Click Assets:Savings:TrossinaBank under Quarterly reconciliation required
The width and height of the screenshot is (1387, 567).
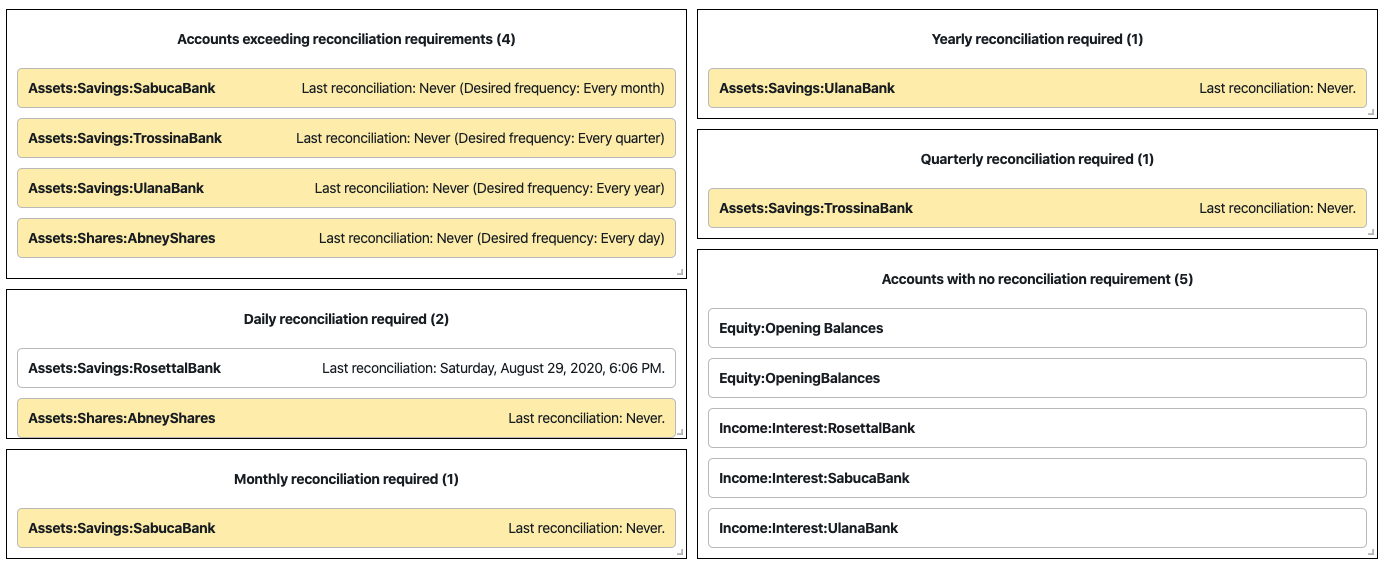tap(1037, 208)
